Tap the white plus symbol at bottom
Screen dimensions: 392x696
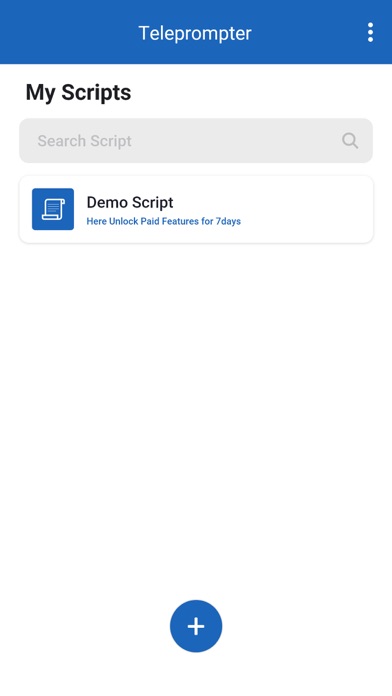tap(196, 626)
